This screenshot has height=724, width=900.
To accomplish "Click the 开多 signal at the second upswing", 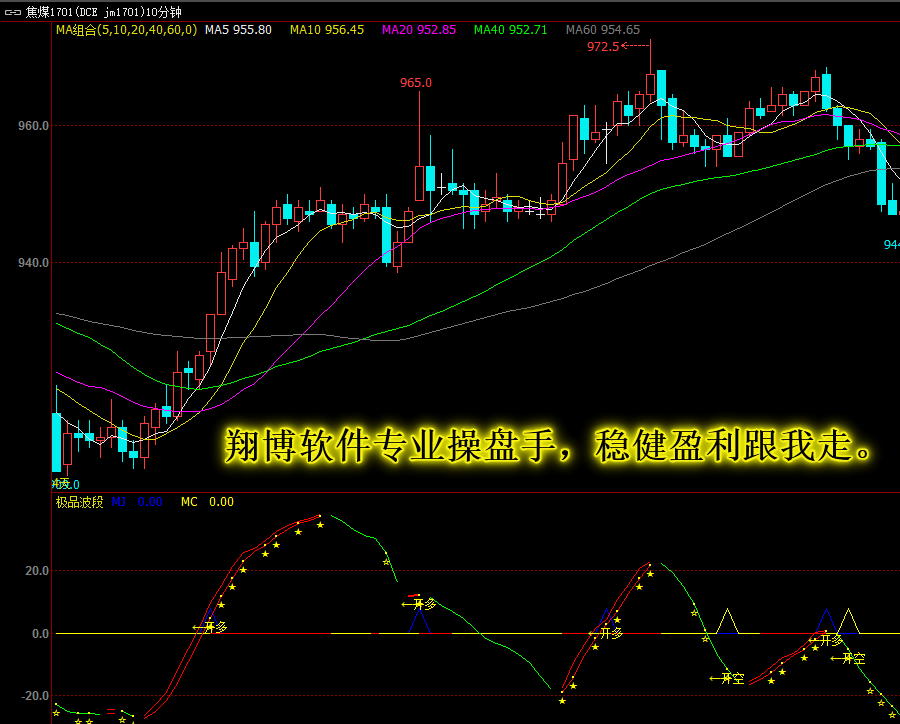I will coord(606,633).
